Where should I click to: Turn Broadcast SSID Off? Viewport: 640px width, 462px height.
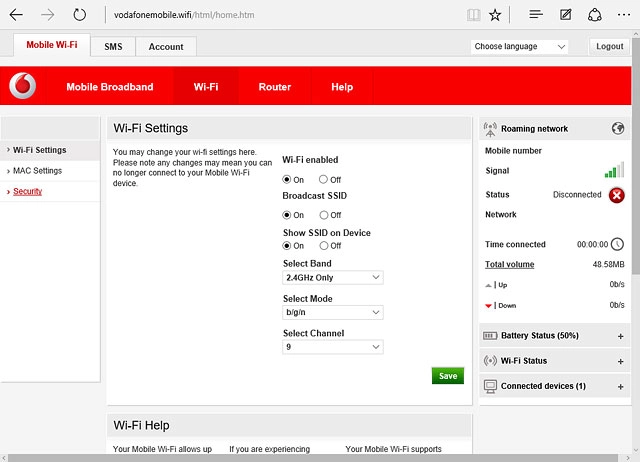(x=323, y=215)
